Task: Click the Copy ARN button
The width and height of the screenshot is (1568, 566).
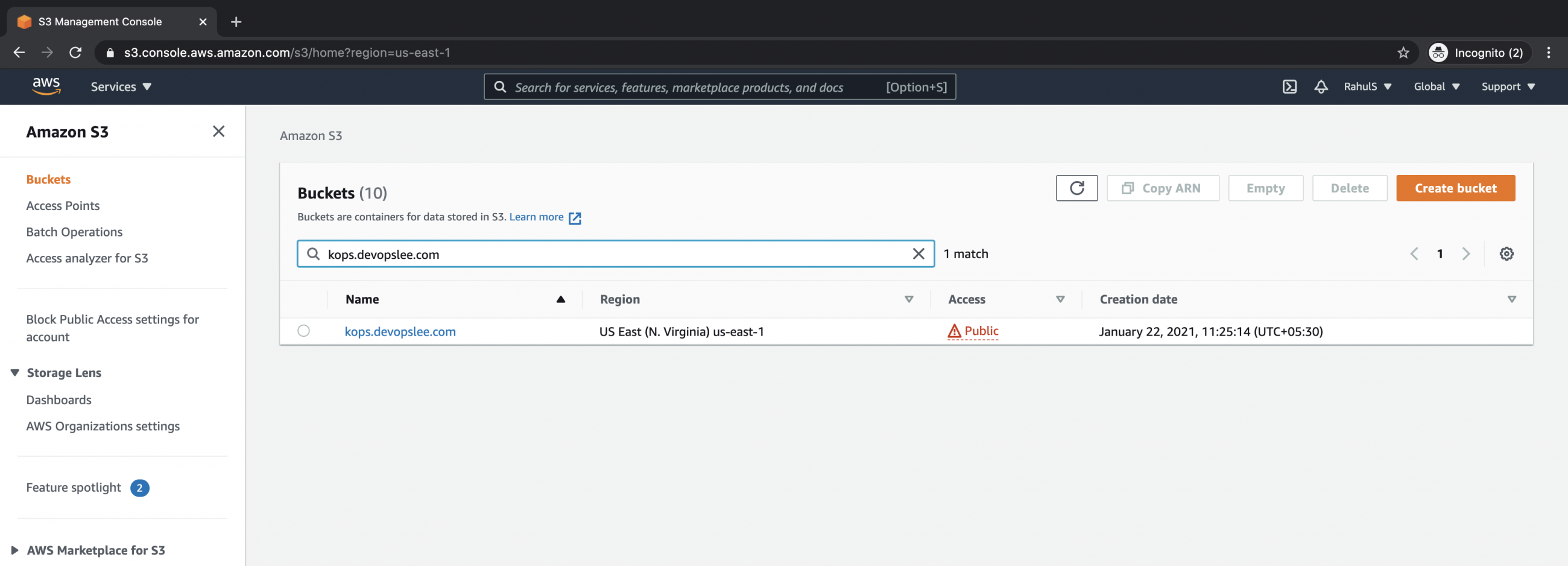Action: pos(1162,188)
